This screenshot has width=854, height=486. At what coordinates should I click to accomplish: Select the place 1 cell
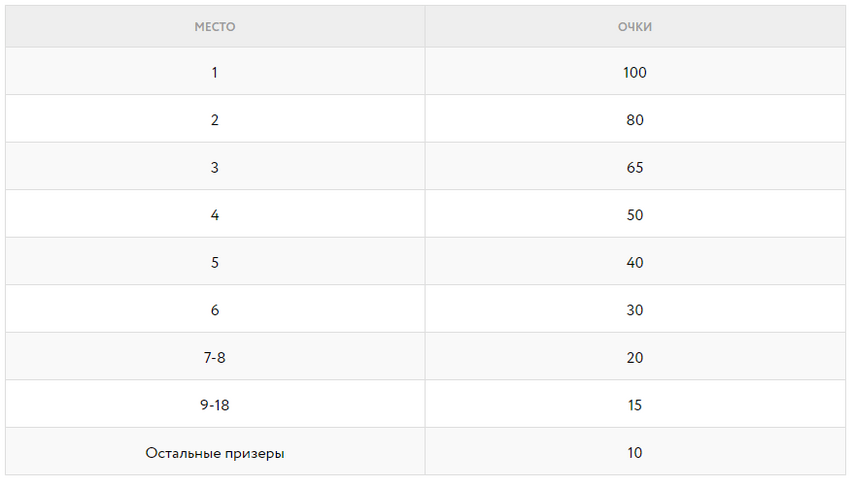215,71
